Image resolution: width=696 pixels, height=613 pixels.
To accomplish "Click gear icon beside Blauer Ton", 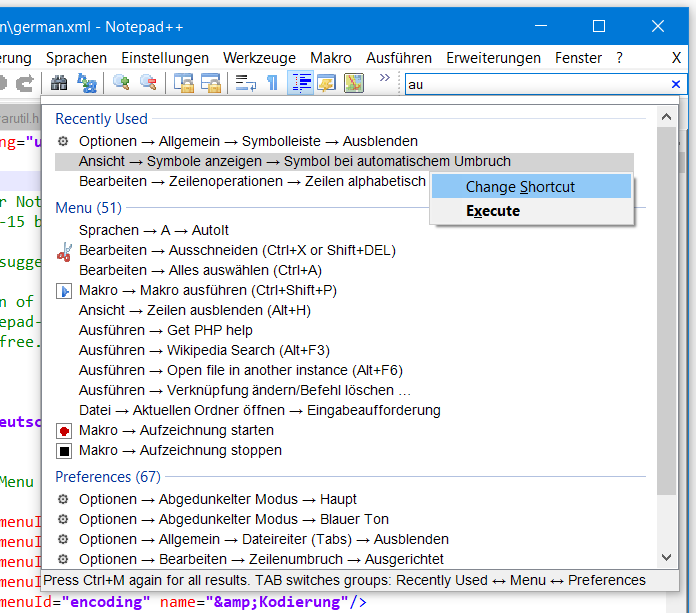I will tap(63, 519).
